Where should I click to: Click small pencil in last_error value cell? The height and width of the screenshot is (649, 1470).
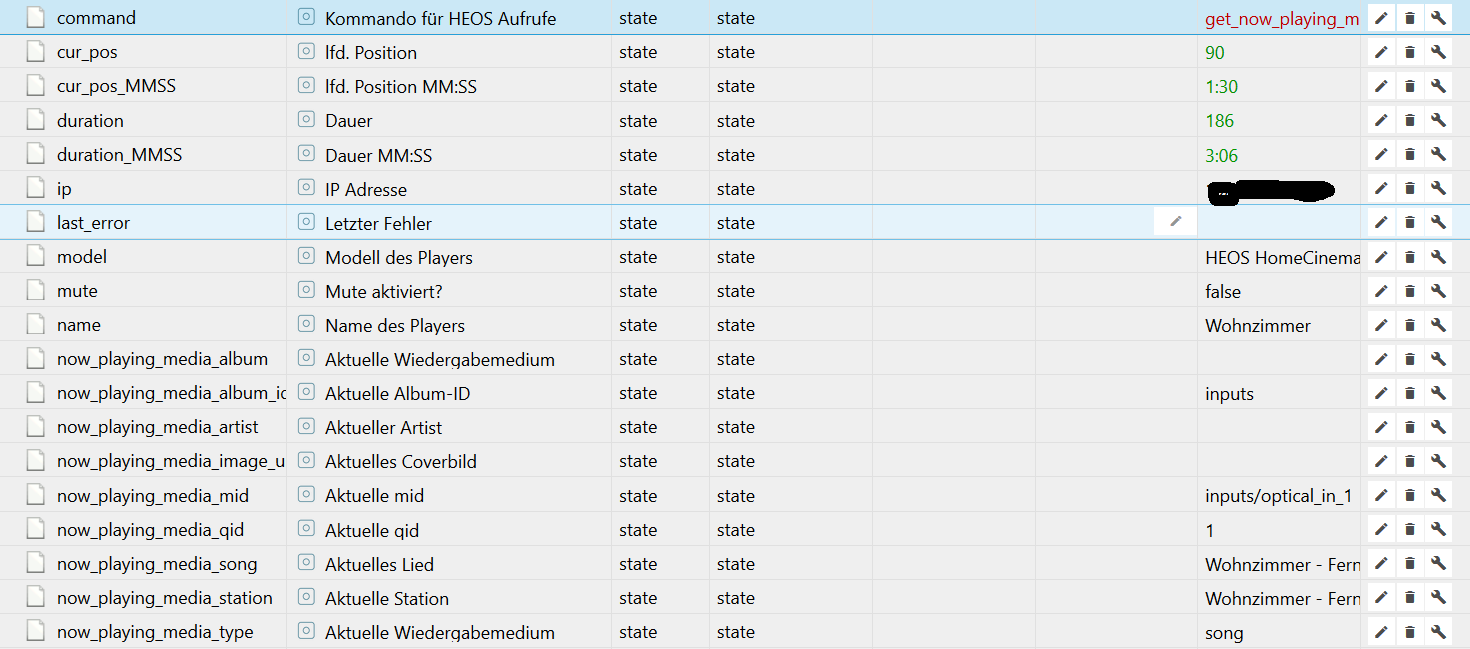(1176, 222)
